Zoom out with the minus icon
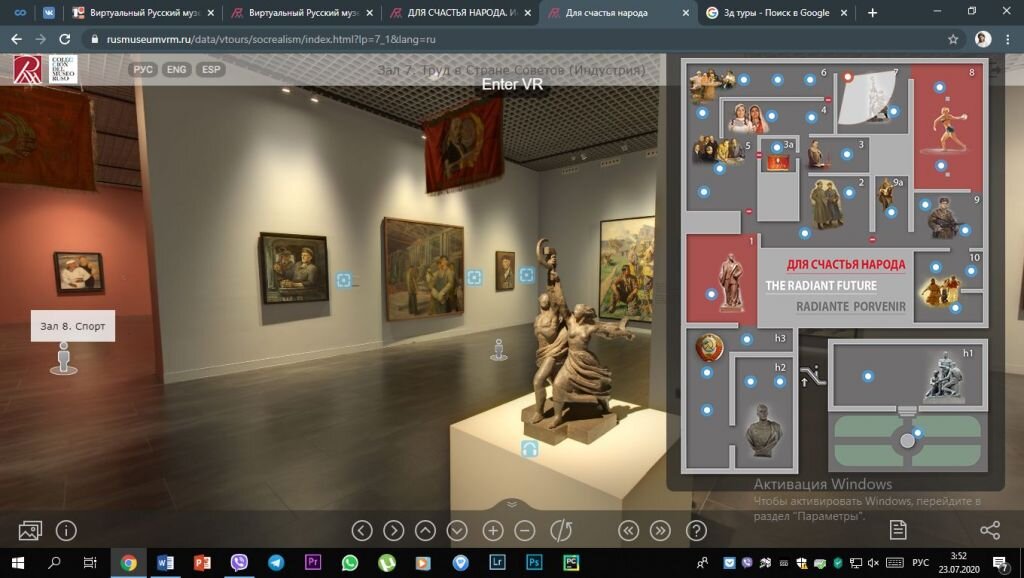Image resolution: width=1024 pixels, height=578 pixels. [524, 530]
